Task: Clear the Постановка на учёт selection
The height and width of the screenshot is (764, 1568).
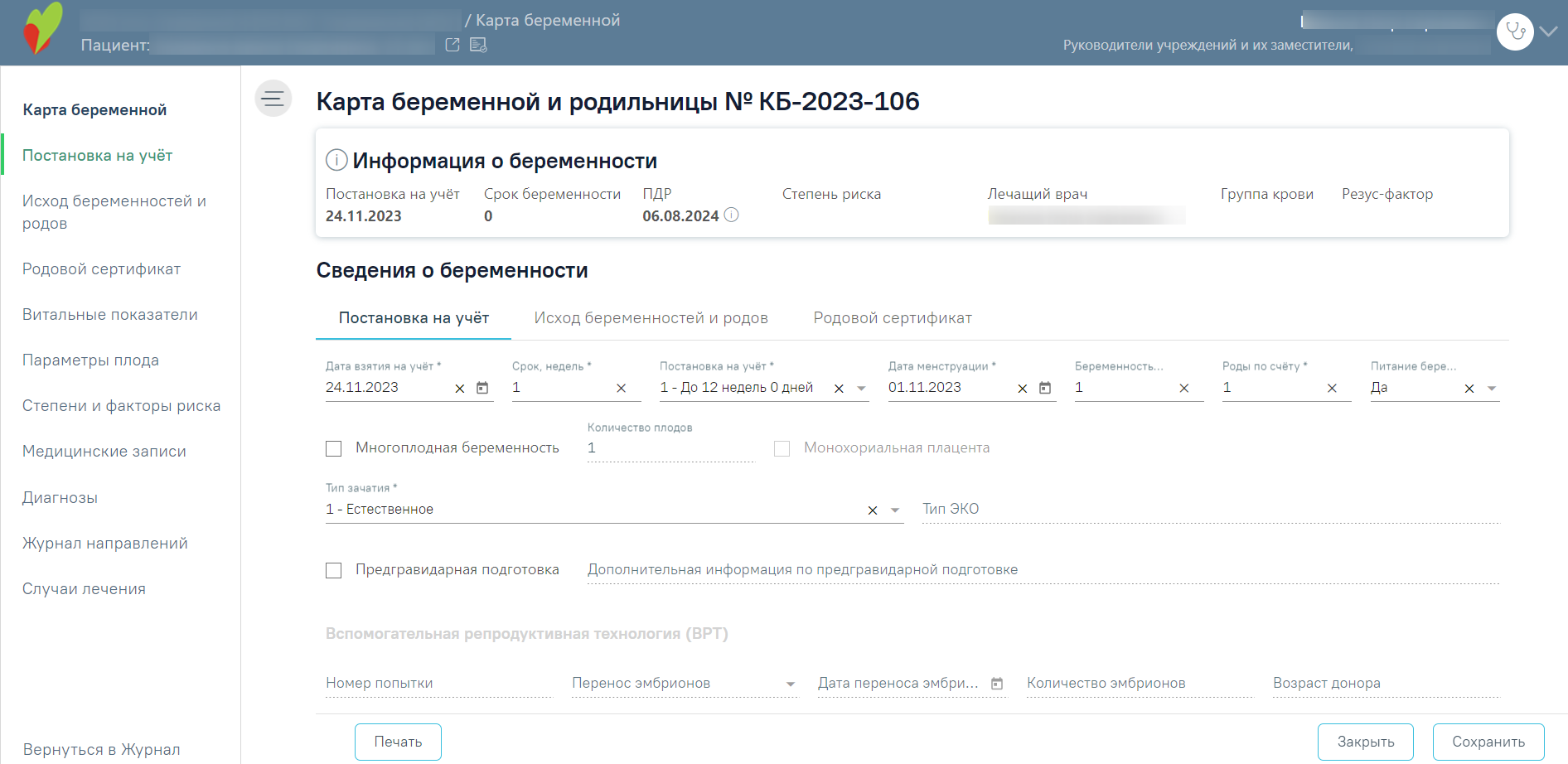Action: click(839, 389)
